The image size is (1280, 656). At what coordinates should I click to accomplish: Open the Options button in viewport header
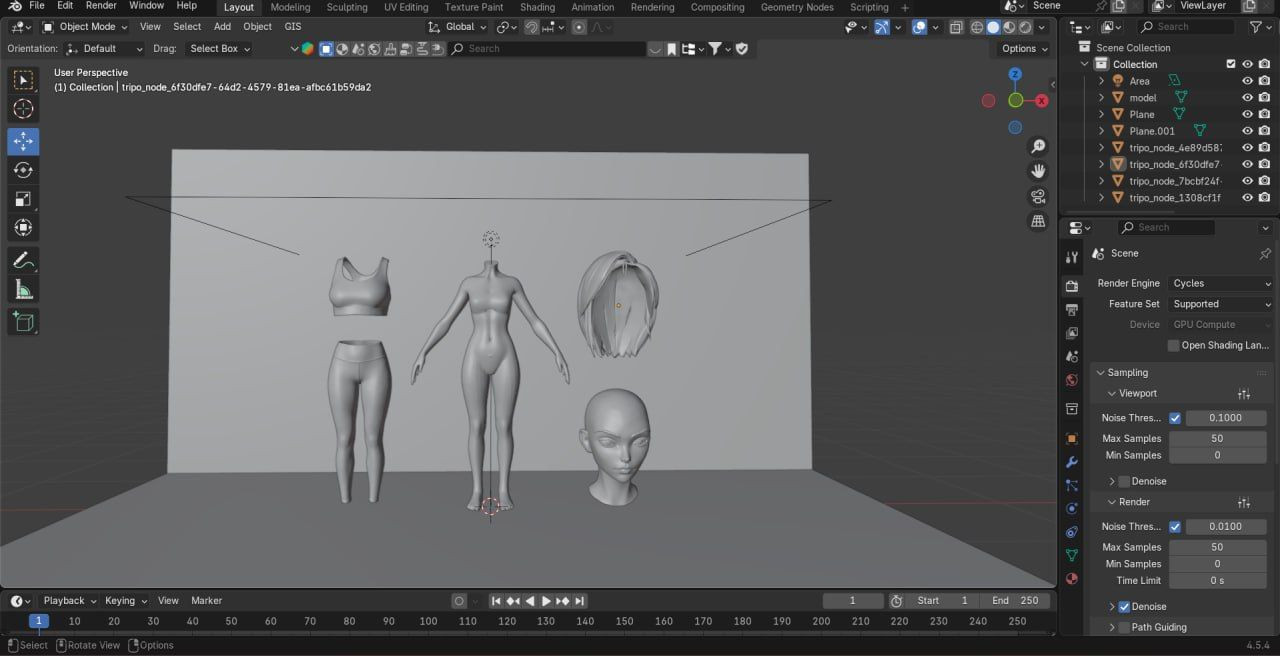[1024, 48]
